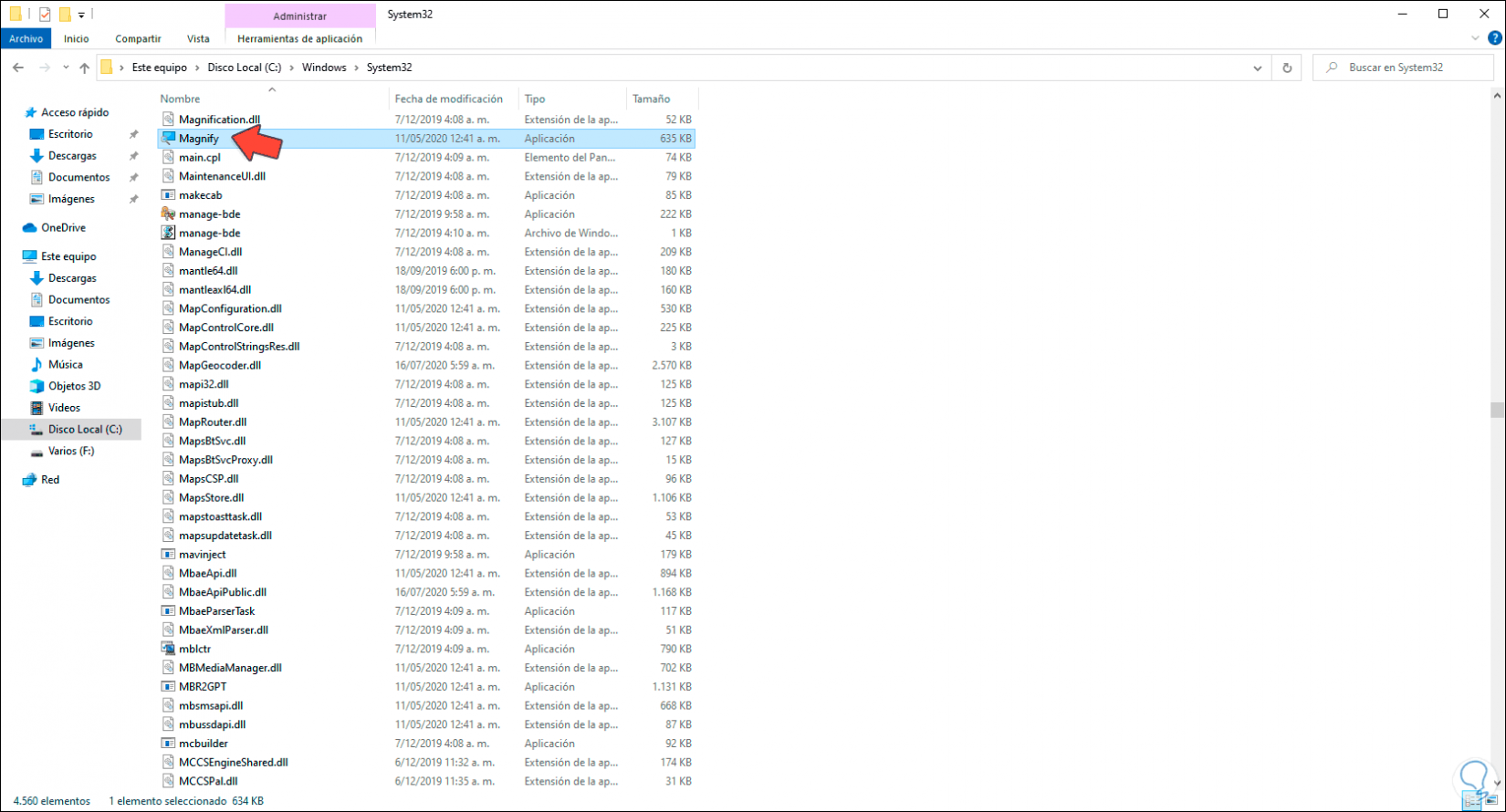Viewport: 1506px width, 812px height.
Task: Switch to details view in status bar
Action: [1472, 801]
